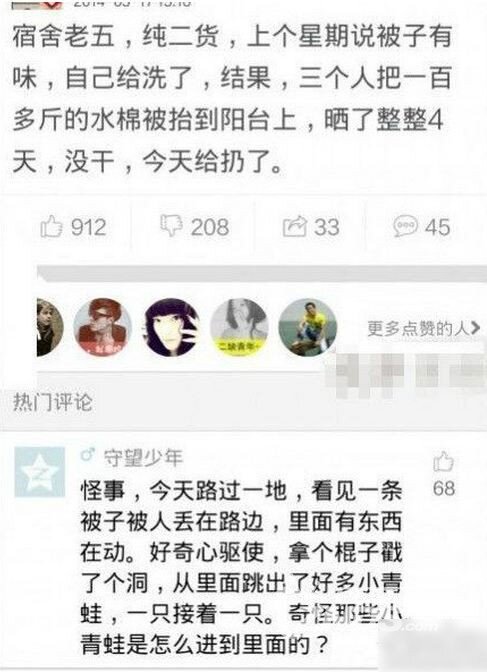
Task: Tap the 912 like count number
Action: (x=88, y=227)
